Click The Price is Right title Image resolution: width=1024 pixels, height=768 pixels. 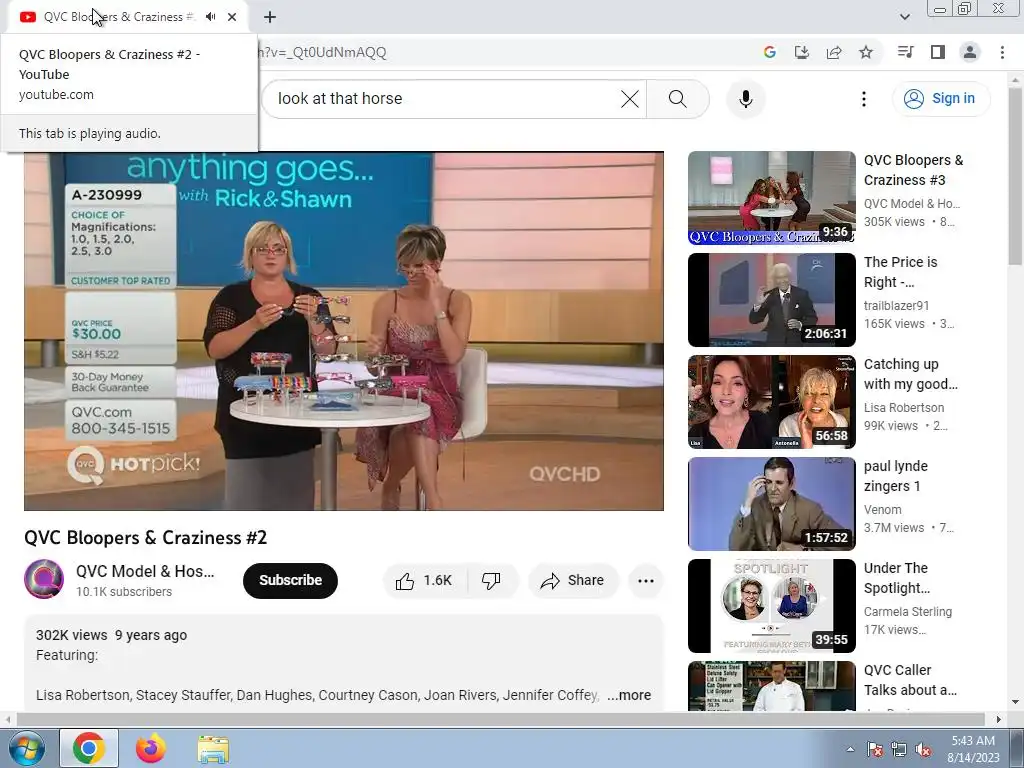pyautogui.click(x=901, y=272)
